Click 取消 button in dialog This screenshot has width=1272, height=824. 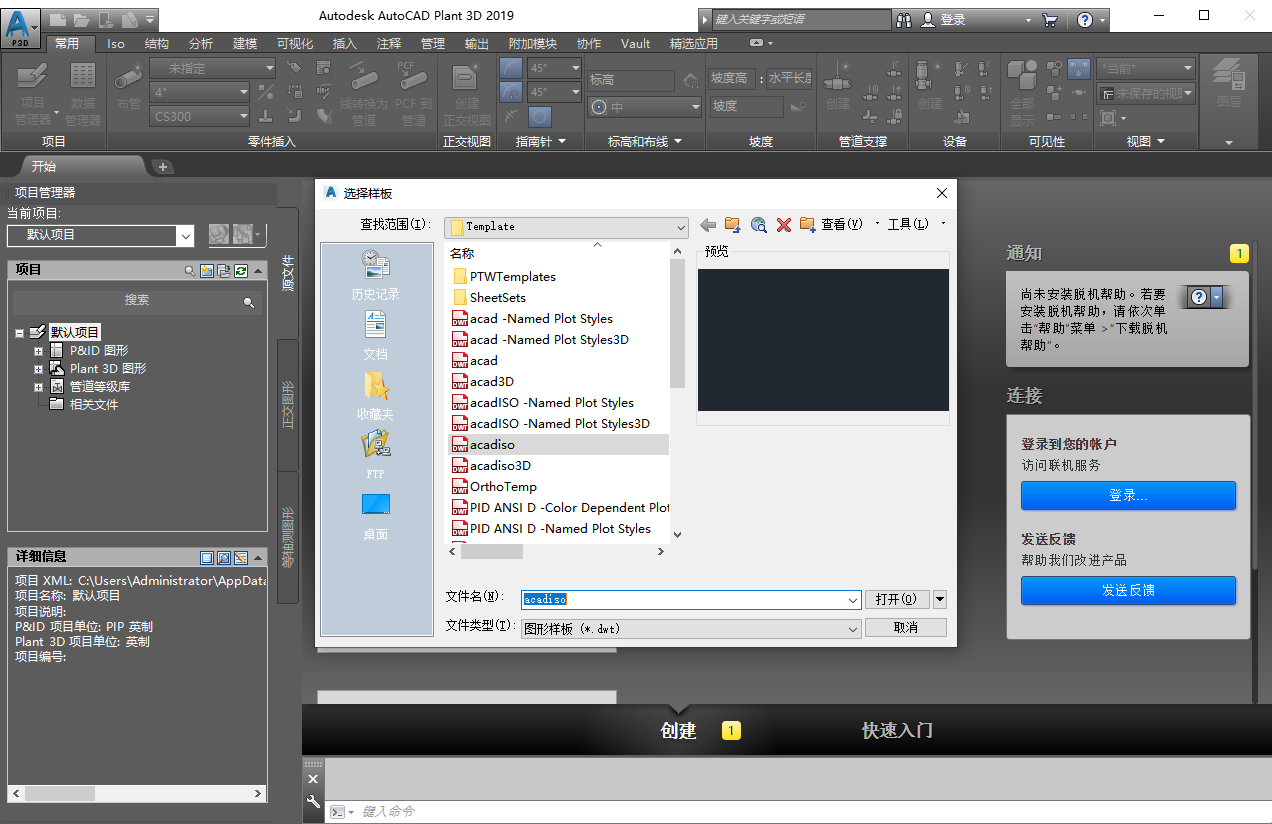pos(905,628)
